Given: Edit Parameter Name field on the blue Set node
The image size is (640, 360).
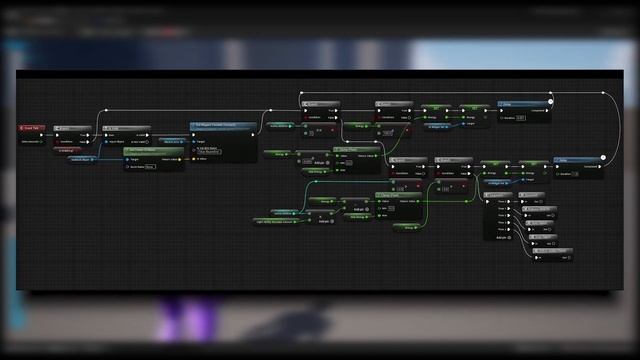Looking at the screenshot, I should coord(209,152).
